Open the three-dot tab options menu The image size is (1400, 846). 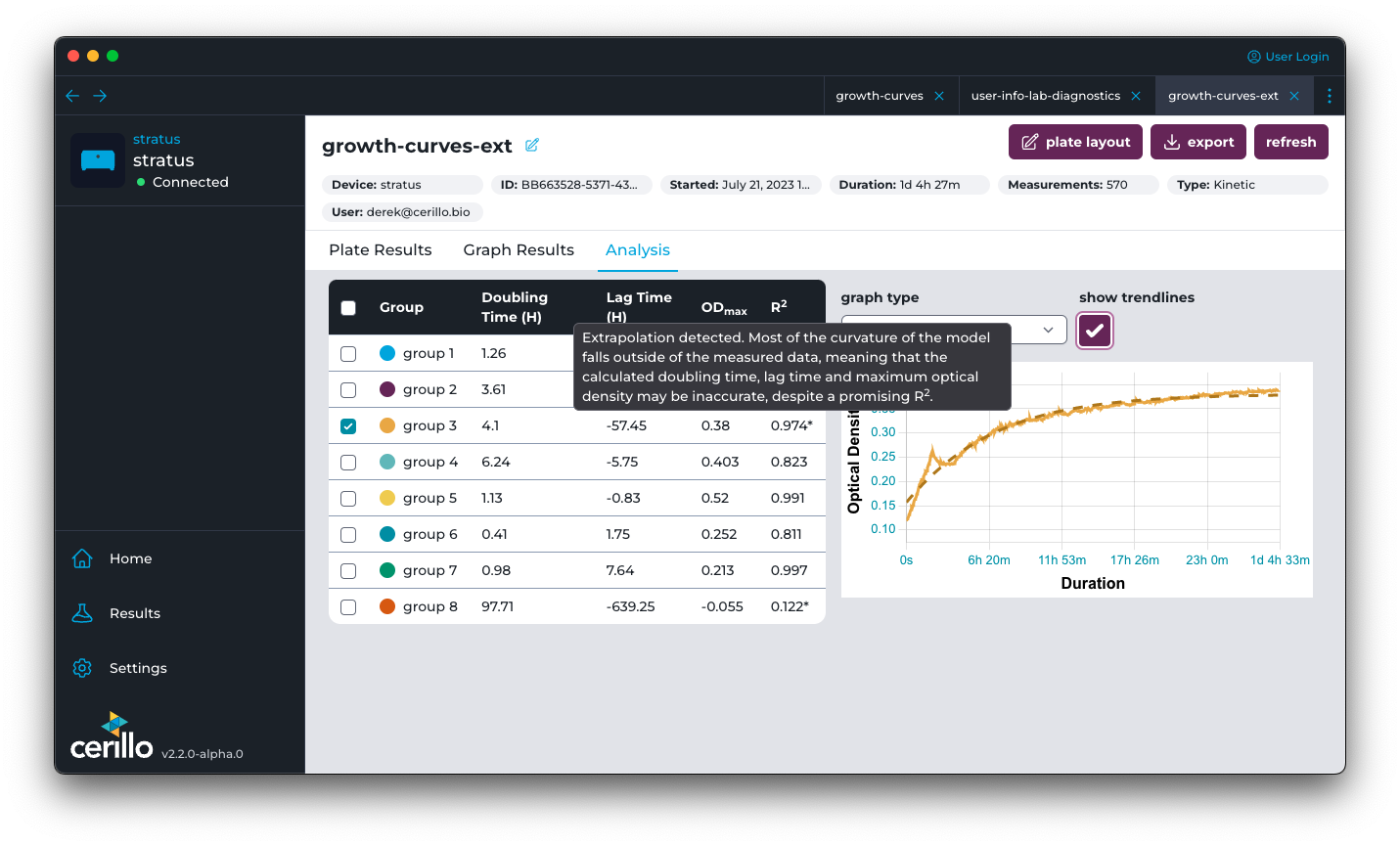[x=1329, y=96]
